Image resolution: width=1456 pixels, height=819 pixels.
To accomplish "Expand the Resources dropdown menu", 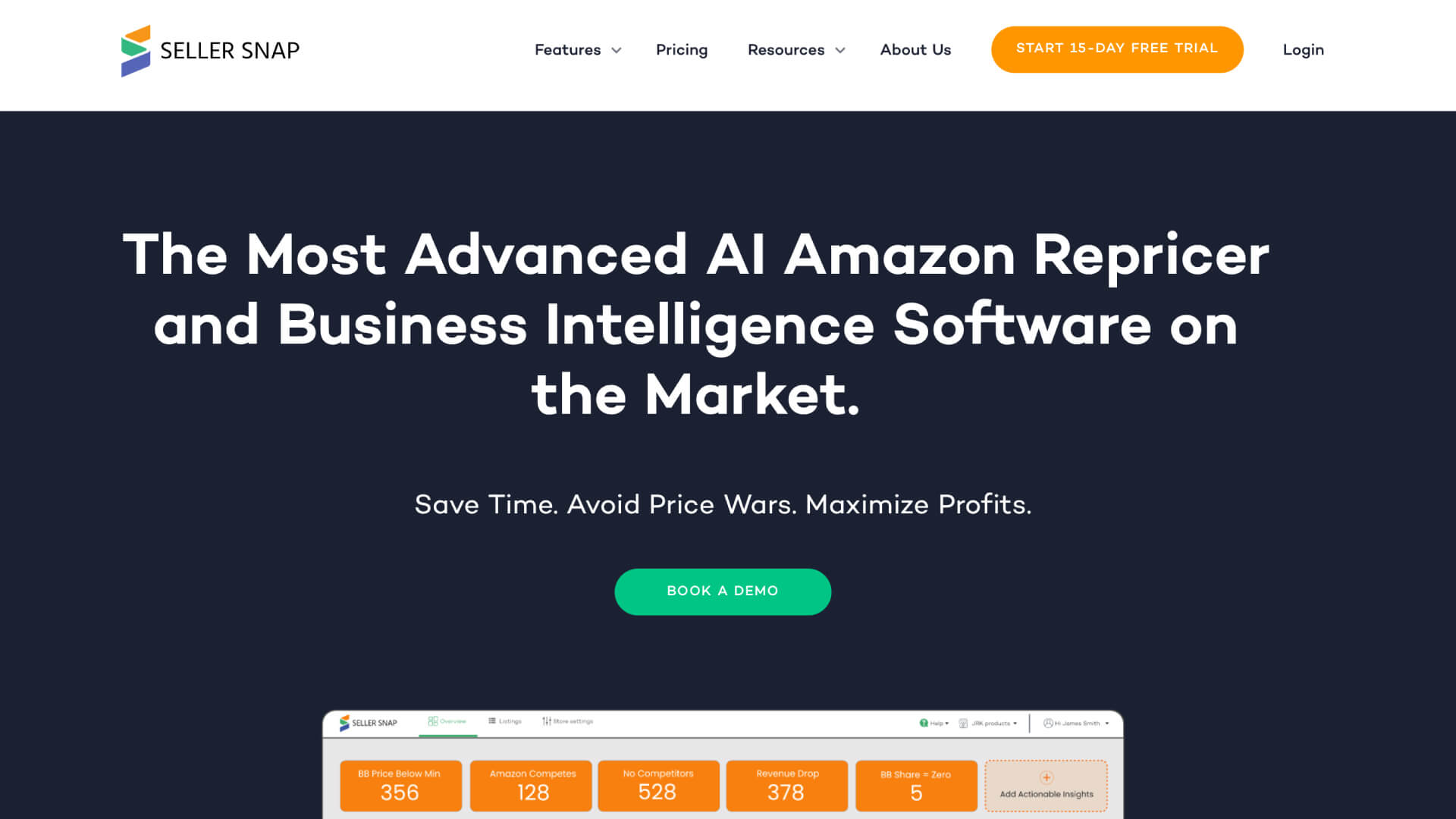I will click(x=795, y=50).
